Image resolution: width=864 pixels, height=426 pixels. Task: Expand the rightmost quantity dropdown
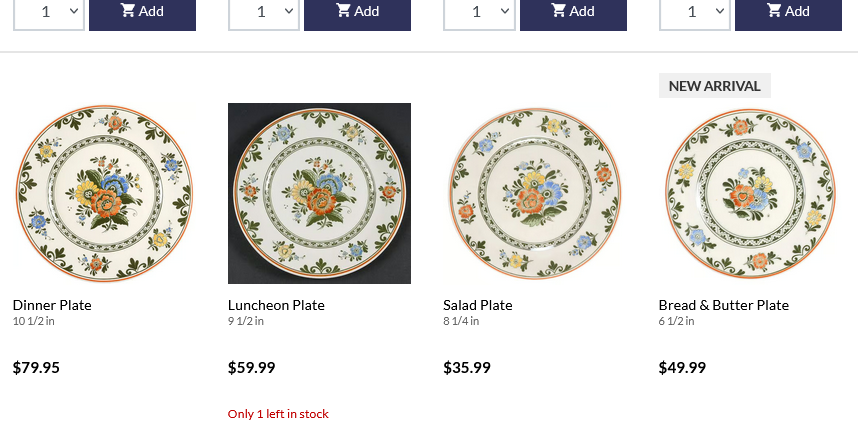pos(694,12)
